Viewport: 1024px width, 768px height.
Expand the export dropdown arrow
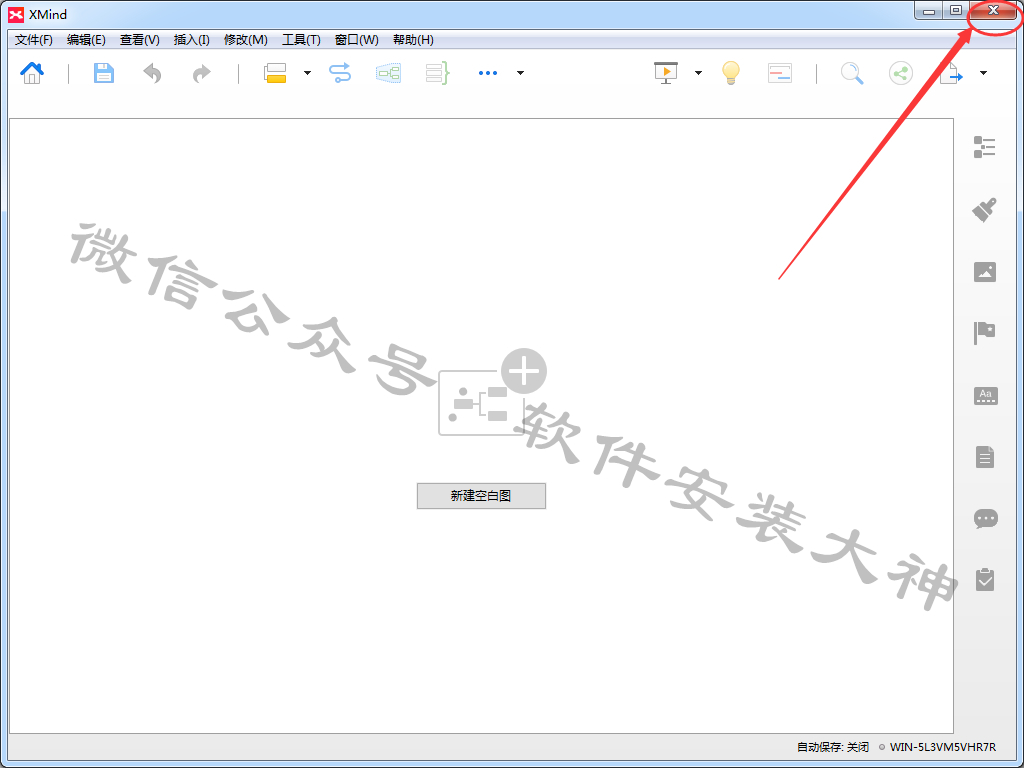[x=984, y=73]
